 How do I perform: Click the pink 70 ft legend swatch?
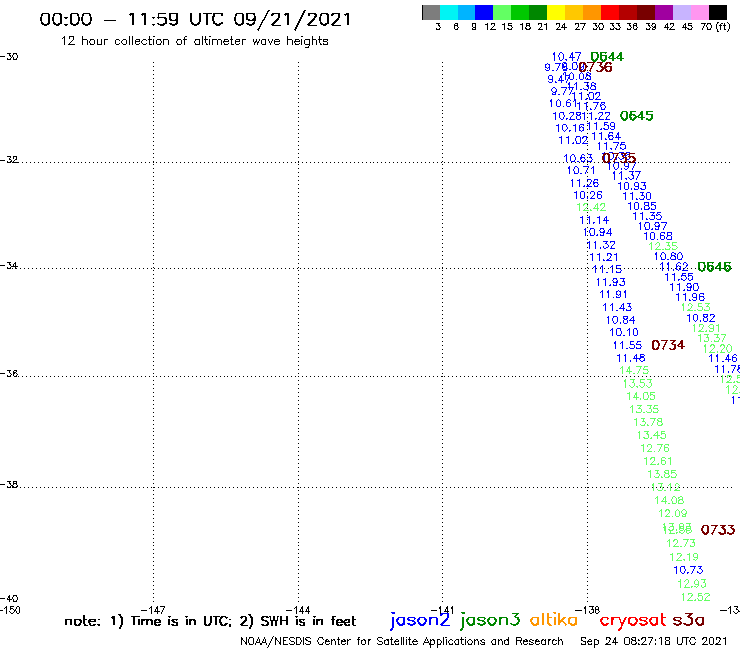tap(699, 12)
